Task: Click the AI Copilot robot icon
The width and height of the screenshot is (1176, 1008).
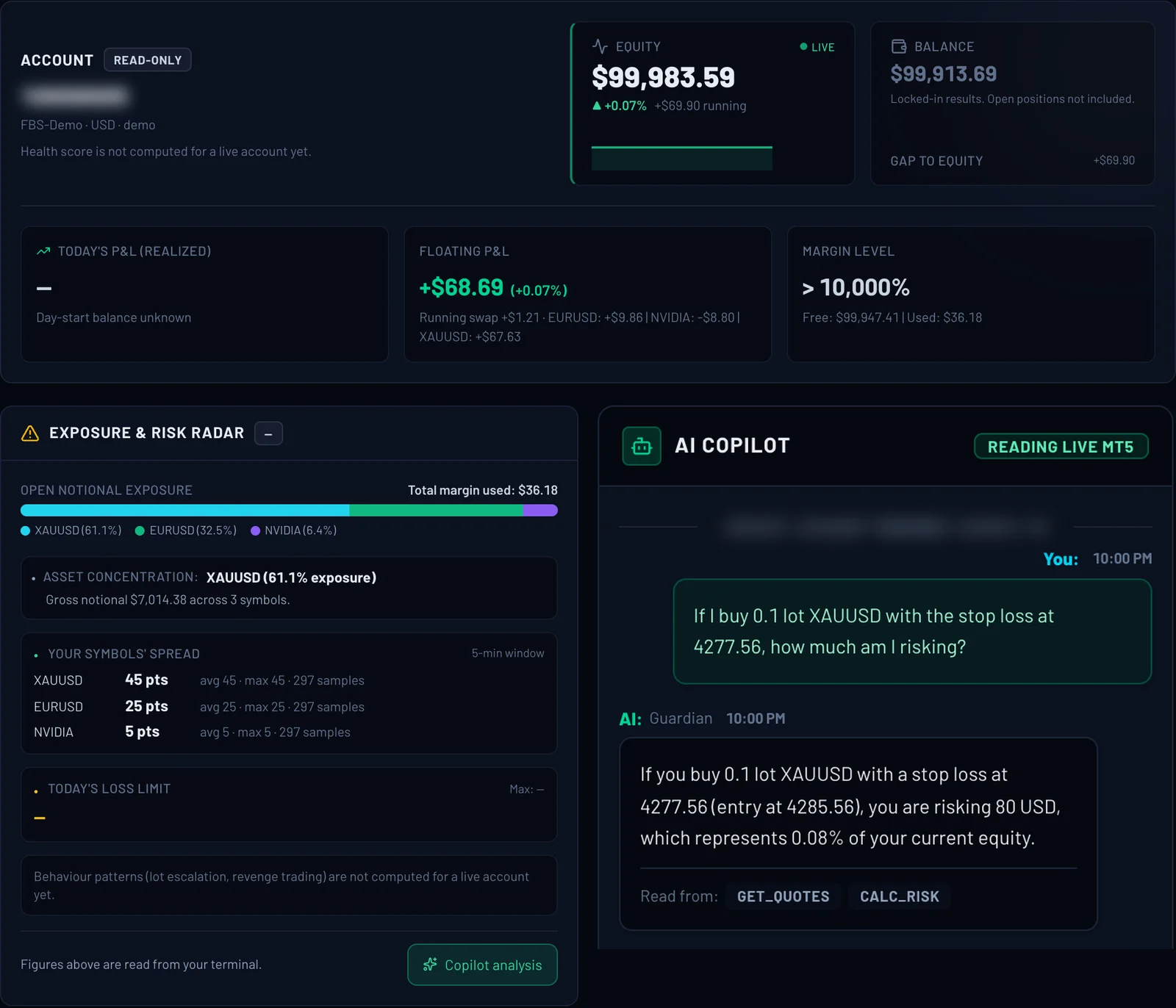Action: pos(642,446)
